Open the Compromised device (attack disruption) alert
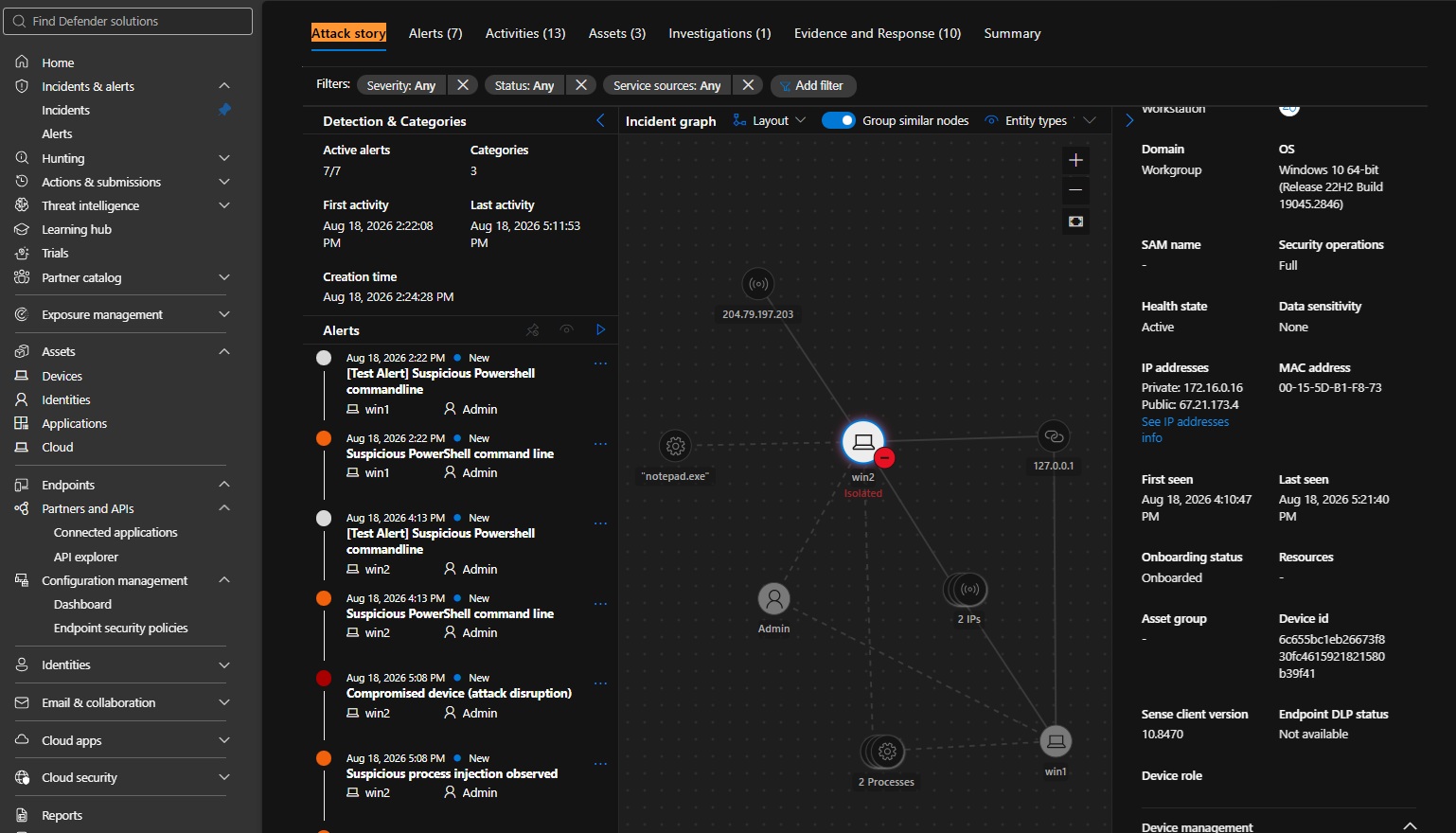 459,693
